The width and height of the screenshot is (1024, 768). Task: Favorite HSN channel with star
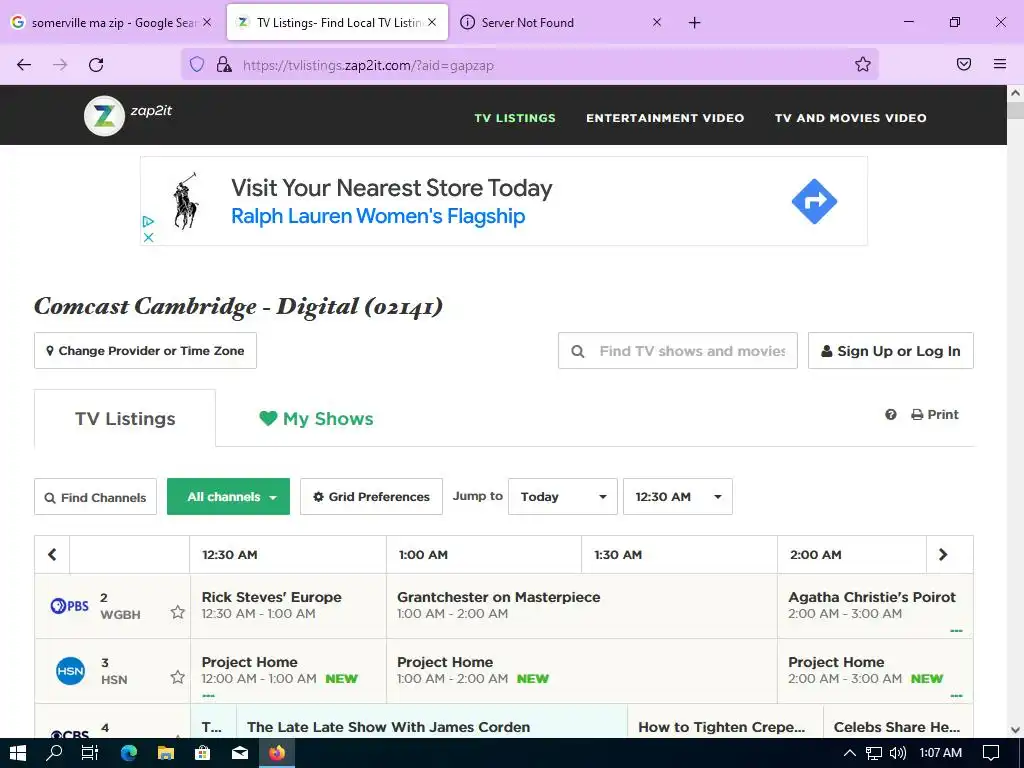(178, 677)
